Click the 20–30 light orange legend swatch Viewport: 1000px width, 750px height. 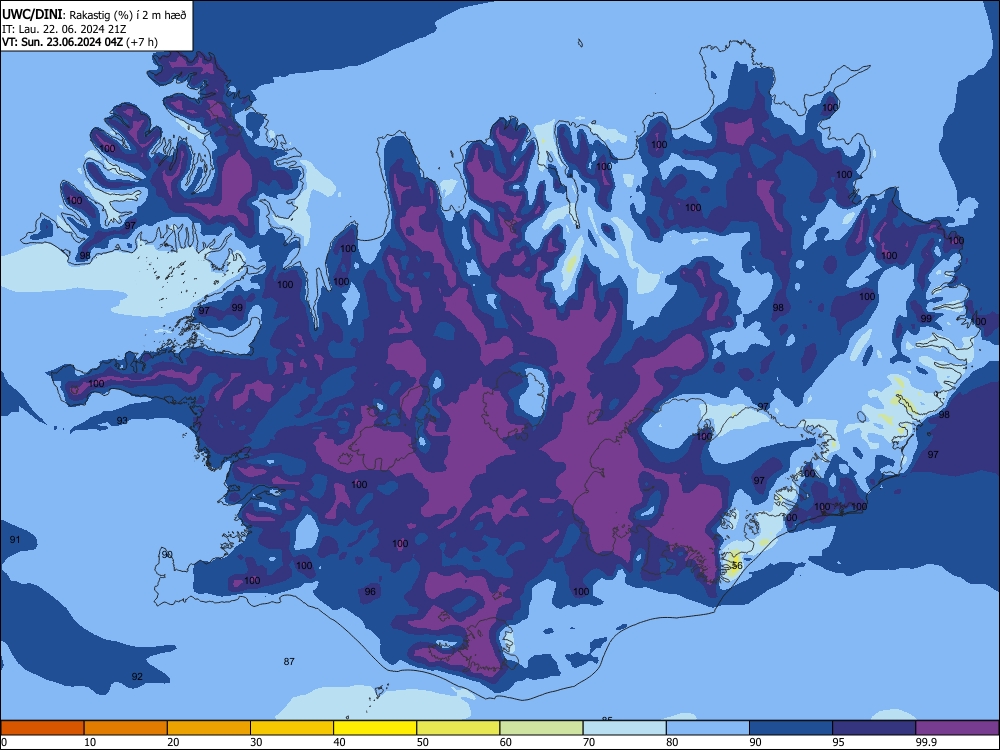point(209,728)
